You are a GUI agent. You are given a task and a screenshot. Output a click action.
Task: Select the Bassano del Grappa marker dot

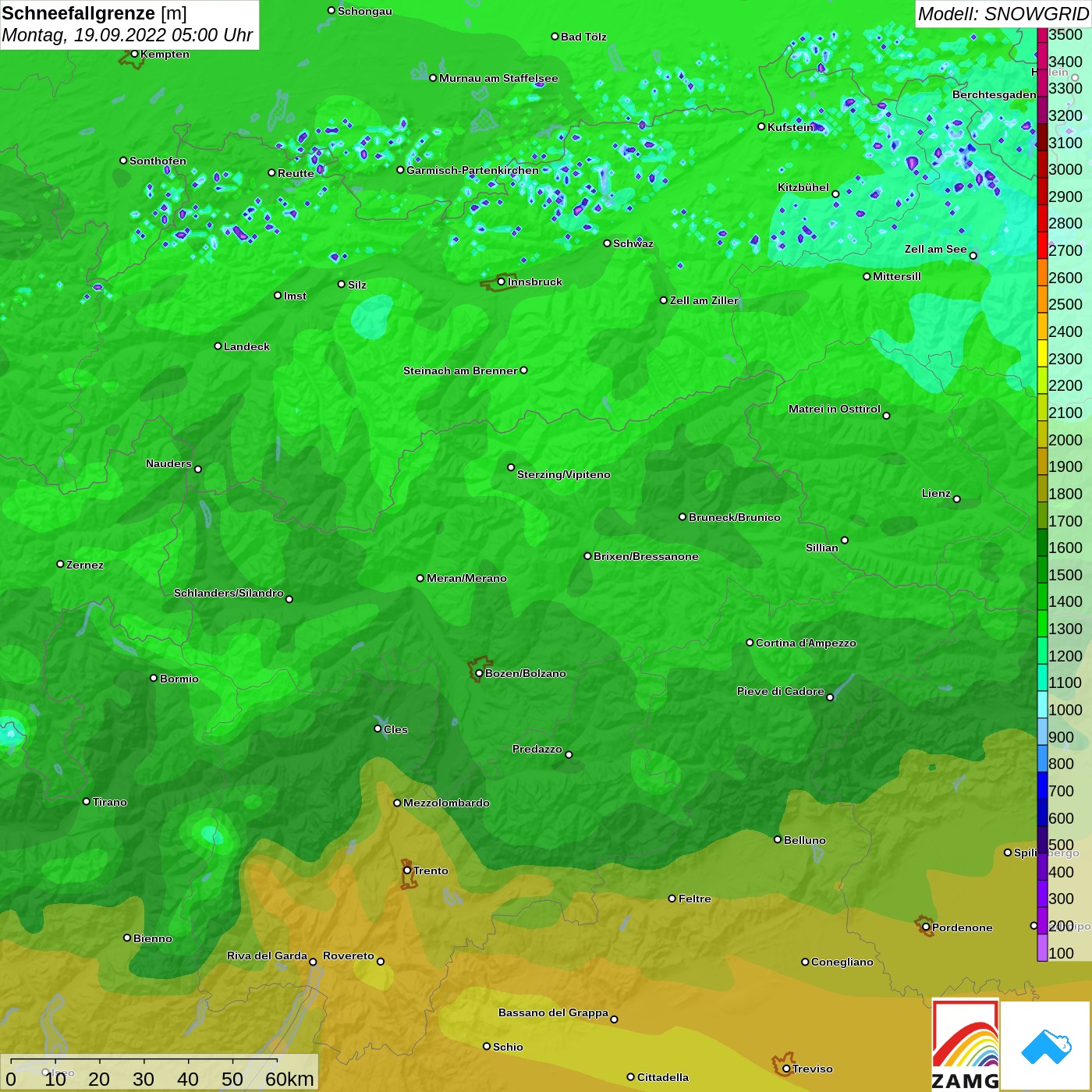[614, 1019]
